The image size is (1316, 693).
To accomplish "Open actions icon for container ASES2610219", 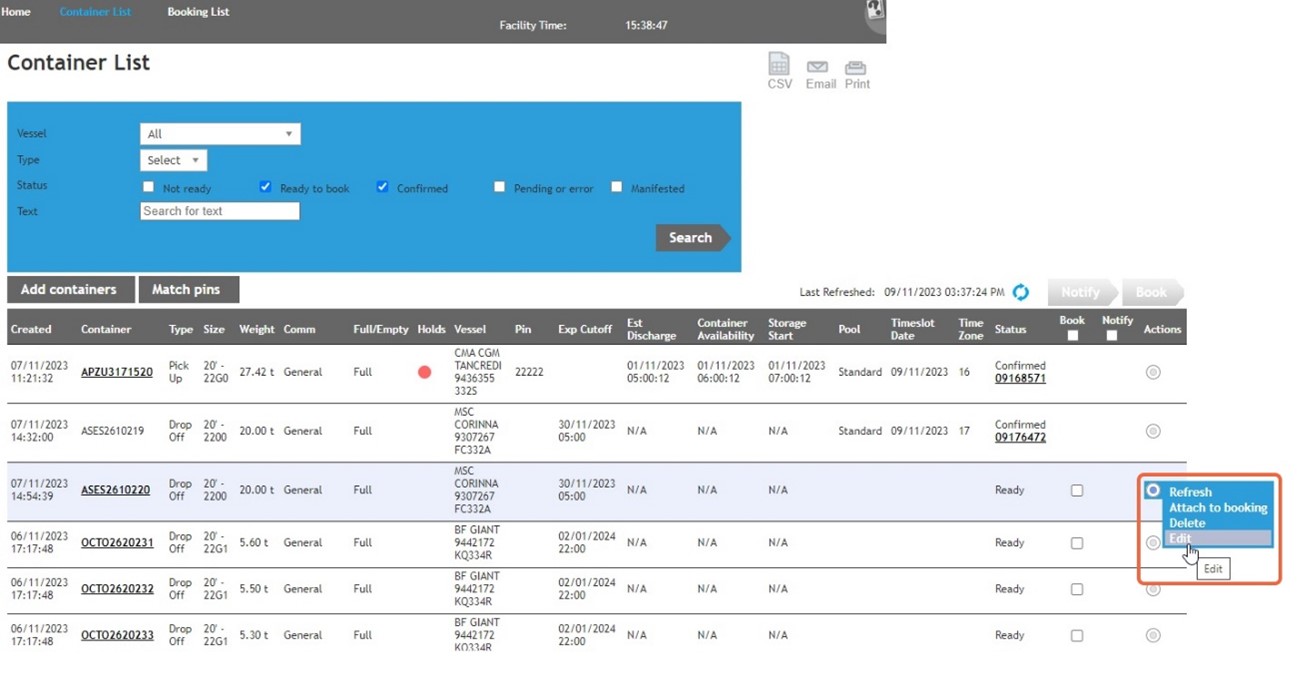I will click(1153, 431).
